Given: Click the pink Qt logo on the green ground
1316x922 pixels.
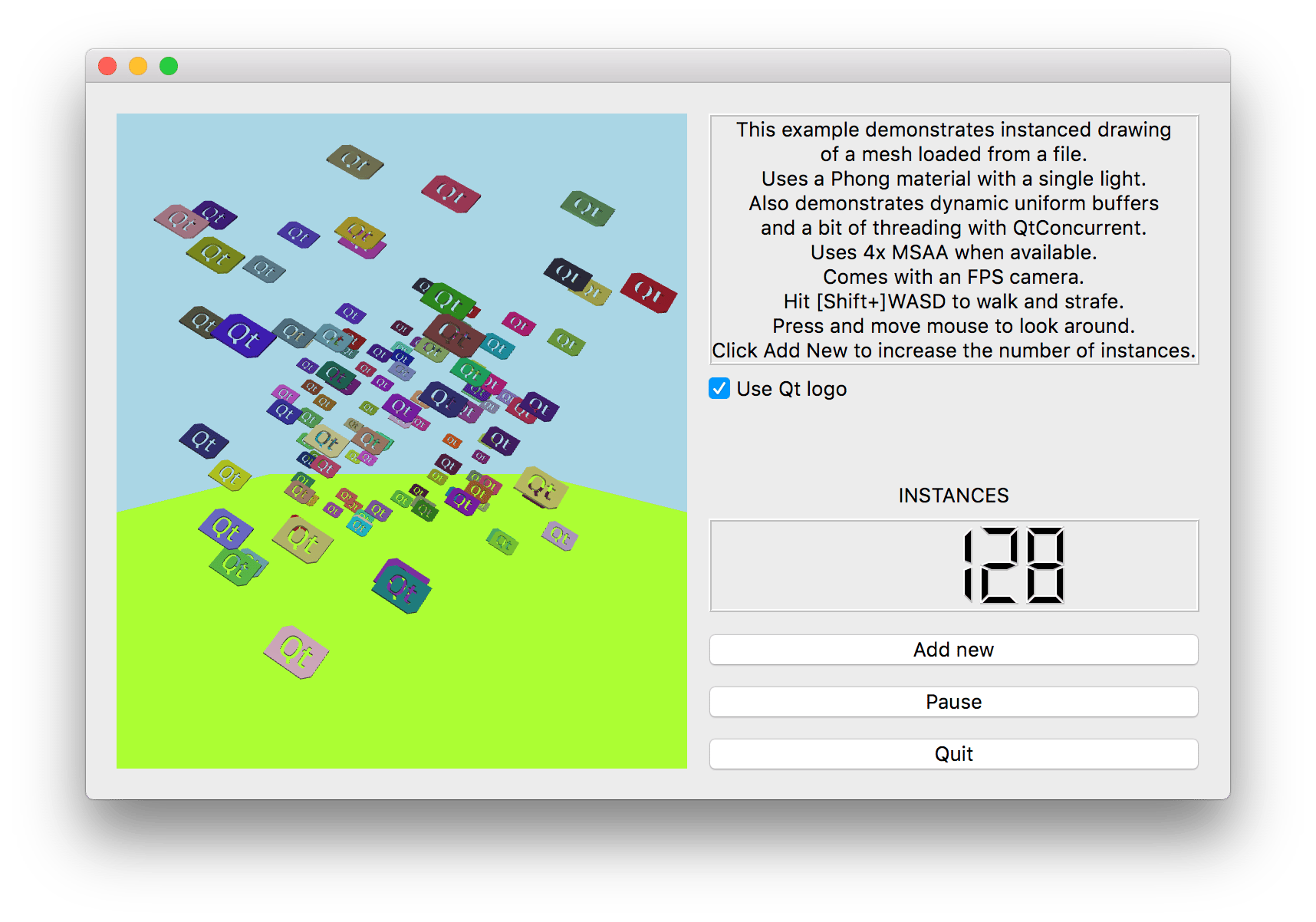Looking at the screenshot, I should tap(296, 652).
